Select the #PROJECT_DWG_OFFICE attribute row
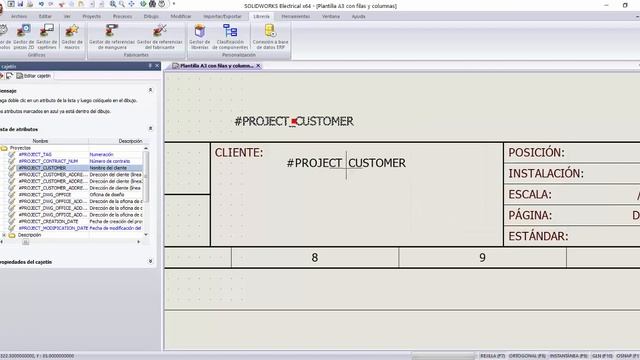The image size is (640, 360). tap(76, 195)
